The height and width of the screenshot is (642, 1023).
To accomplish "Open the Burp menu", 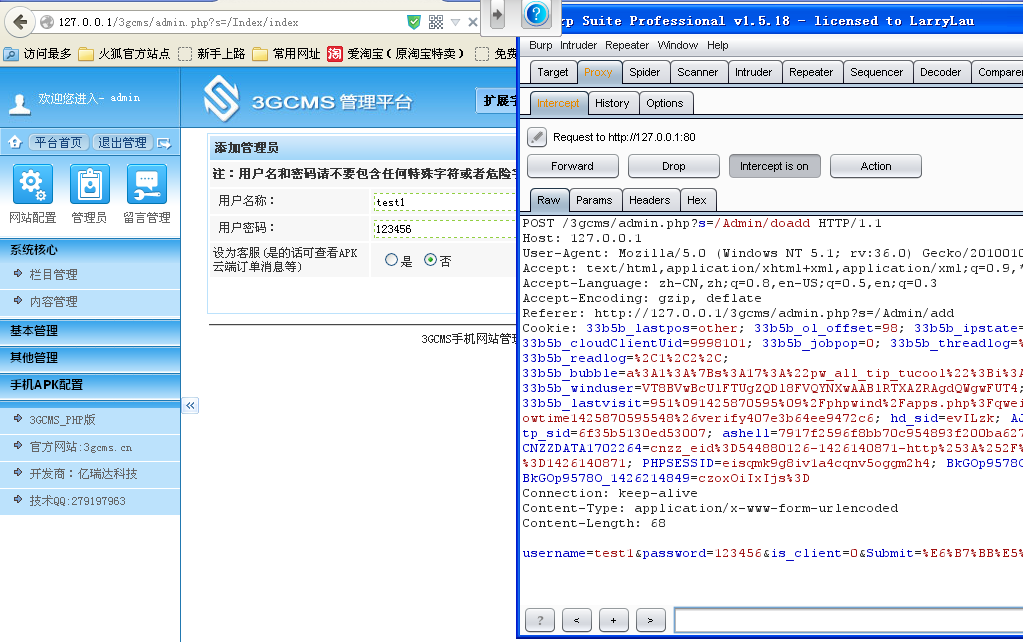I will coord(540,45).
